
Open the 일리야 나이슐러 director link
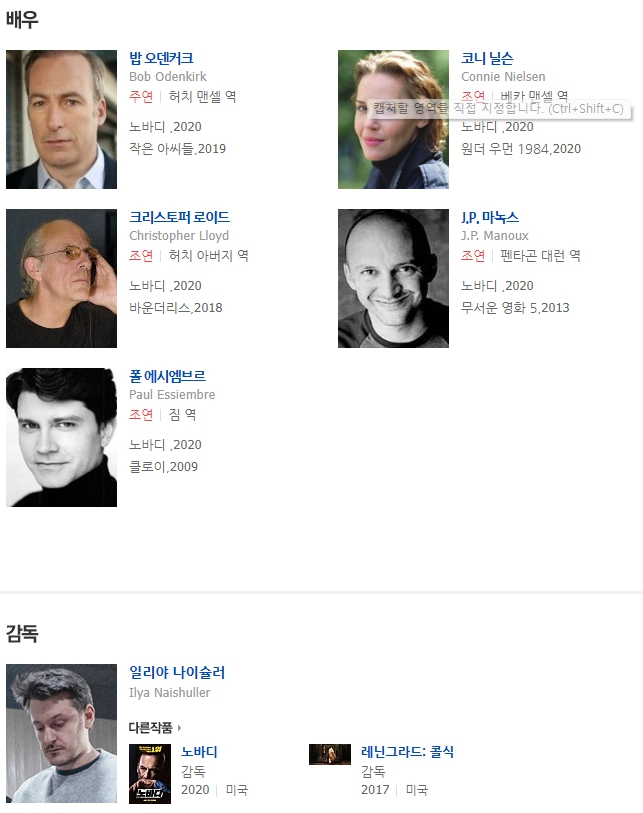coord(177,672)
